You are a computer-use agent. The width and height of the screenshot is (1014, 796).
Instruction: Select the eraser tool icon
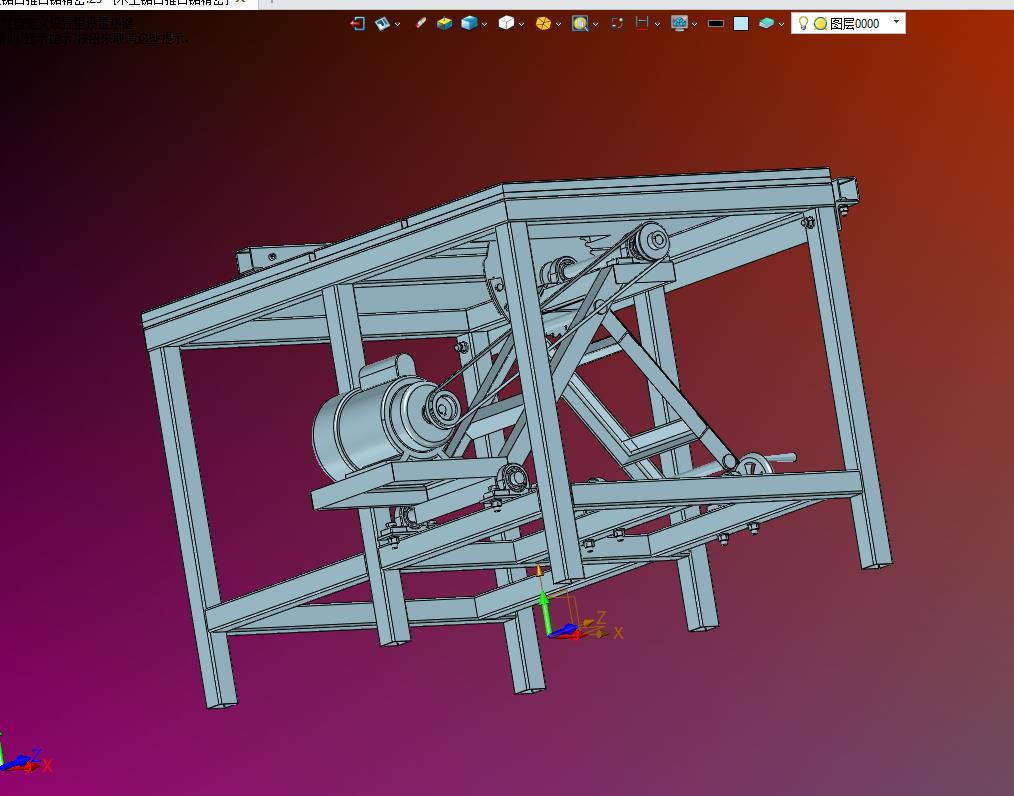coord(420,23)
